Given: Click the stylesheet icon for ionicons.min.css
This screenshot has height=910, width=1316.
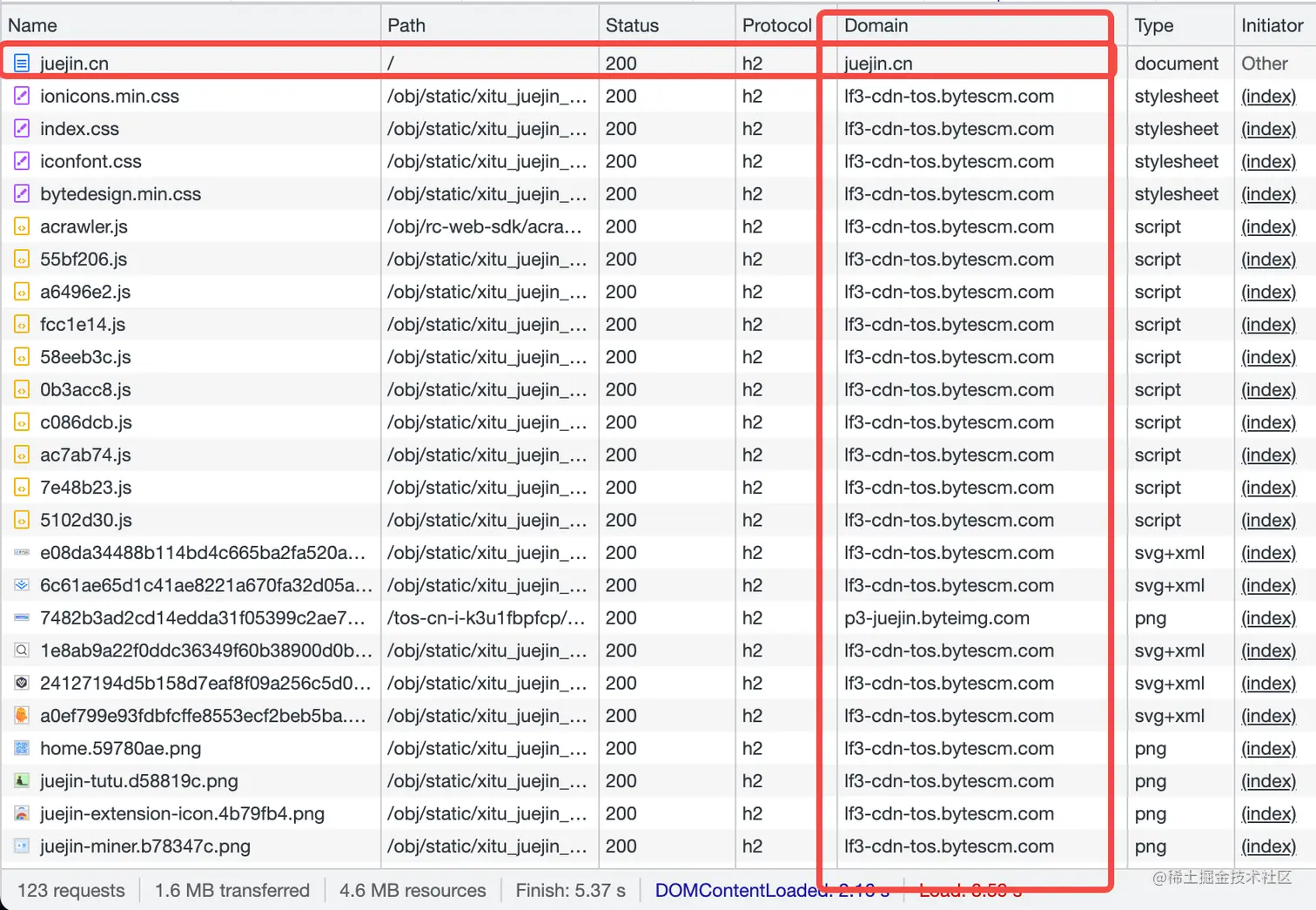Looking at the screenshot, I should pos(22,96).
